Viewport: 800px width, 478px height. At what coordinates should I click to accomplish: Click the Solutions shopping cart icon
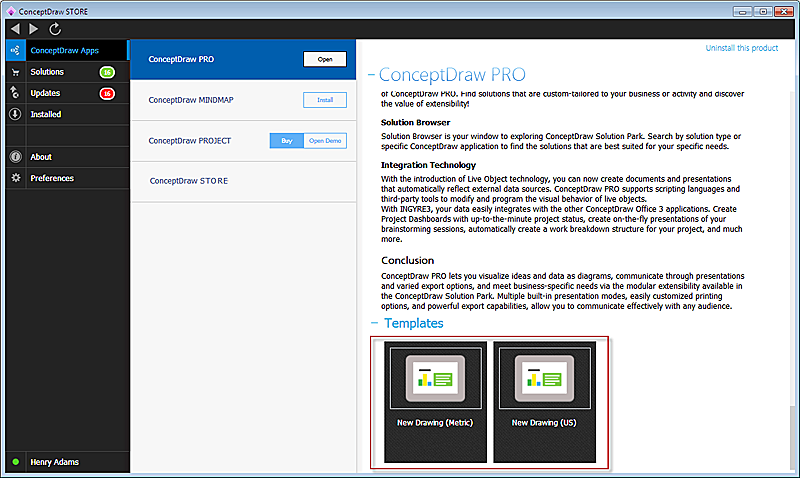click(x=15, y=72)
